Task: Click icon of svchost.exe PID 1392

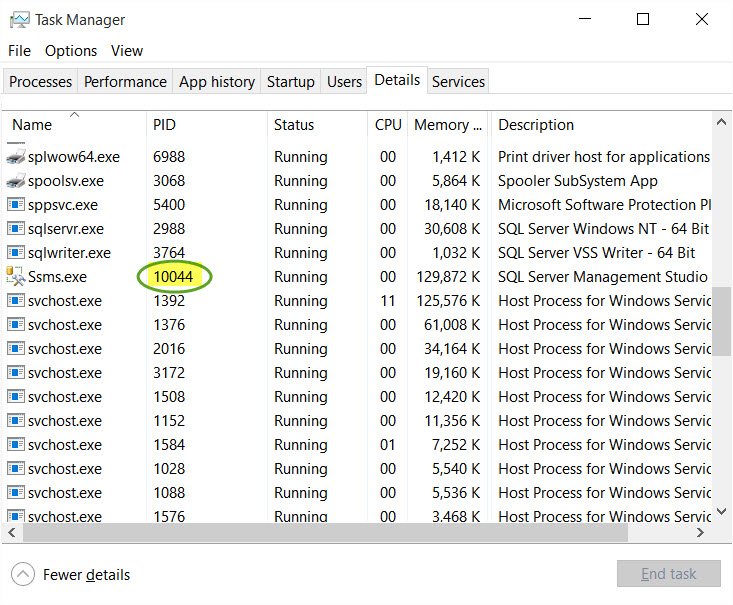Action: pos(15,300)
